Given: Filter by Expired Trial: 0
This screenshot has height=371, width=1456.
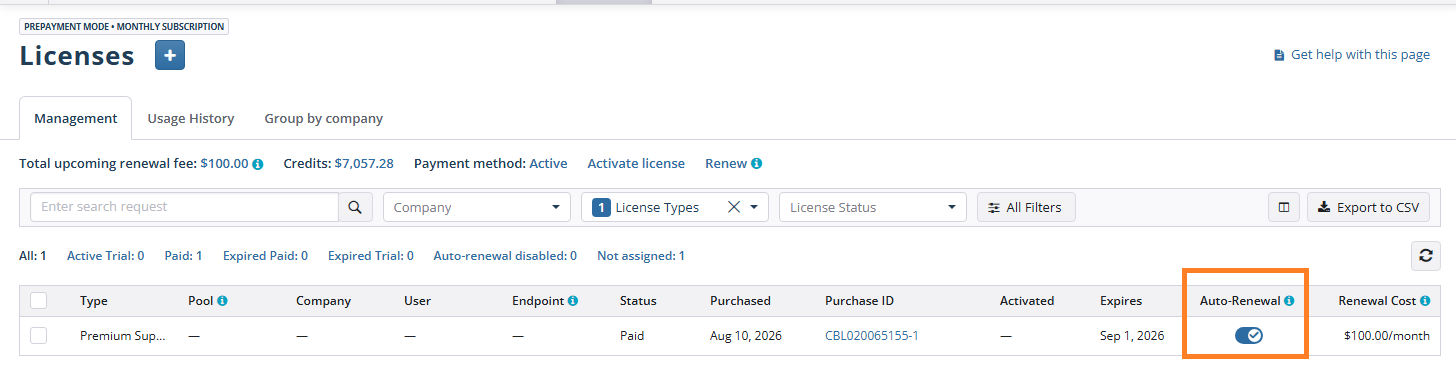Looking at the screenshot, I should [x=371, y=256].
